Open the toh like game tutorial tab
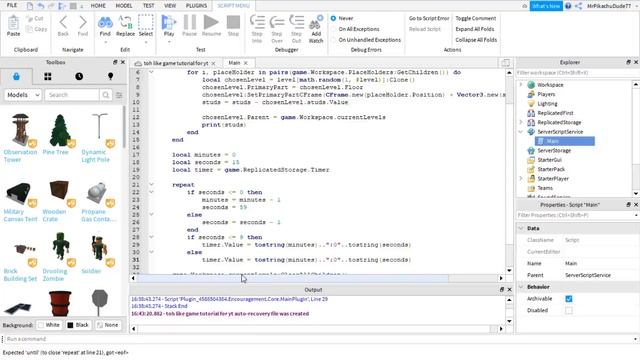 pos(176,63)
